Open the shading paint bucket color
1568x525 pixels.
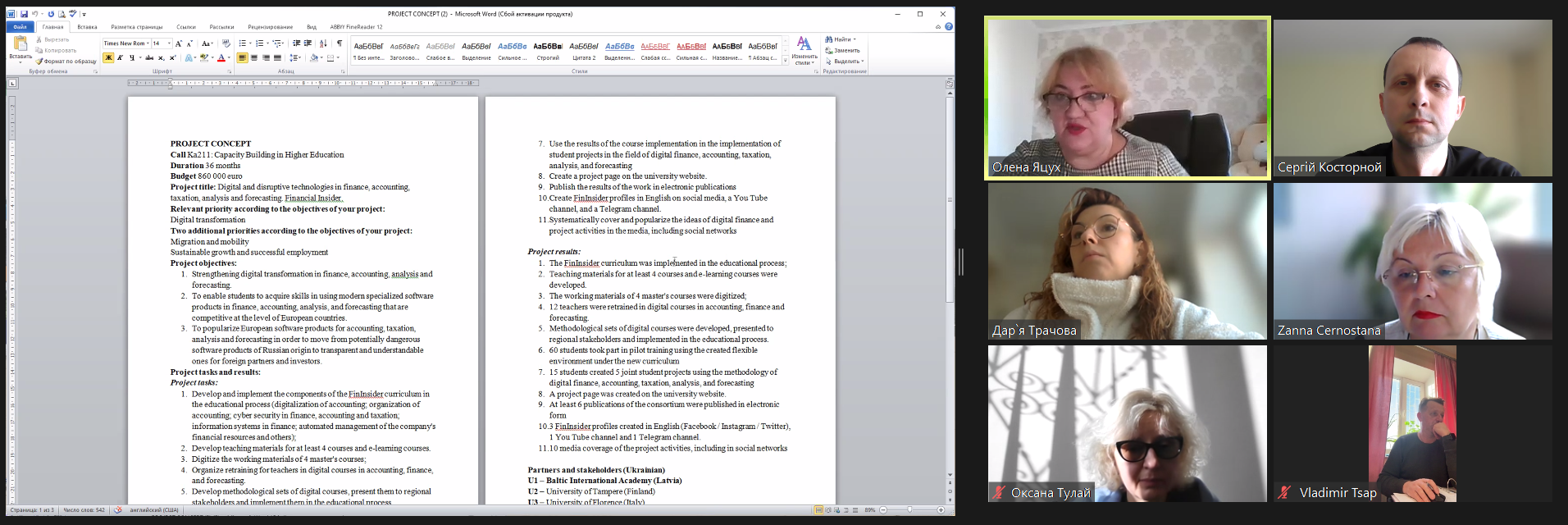click(x=313, y=57)
